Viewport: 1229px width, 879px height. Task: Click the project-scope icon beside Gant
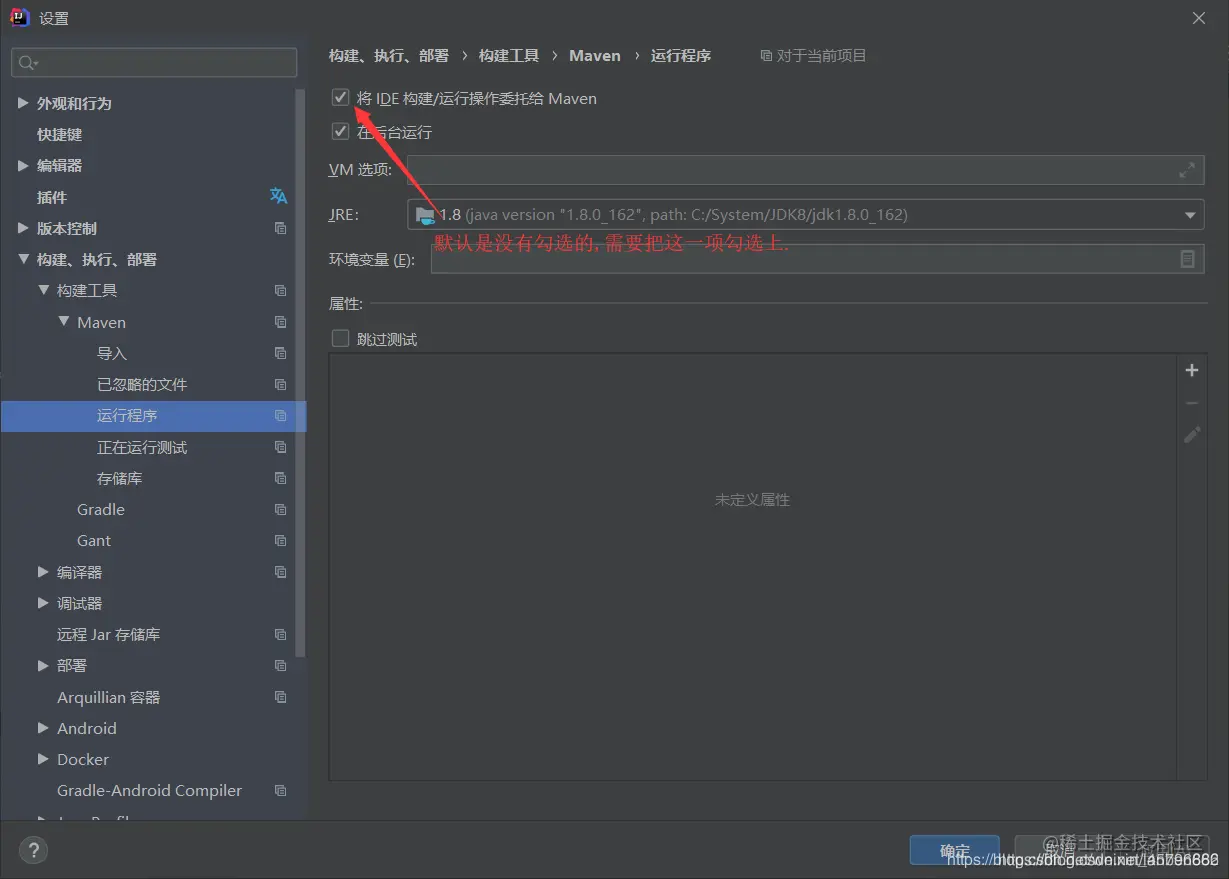[280, 540]
